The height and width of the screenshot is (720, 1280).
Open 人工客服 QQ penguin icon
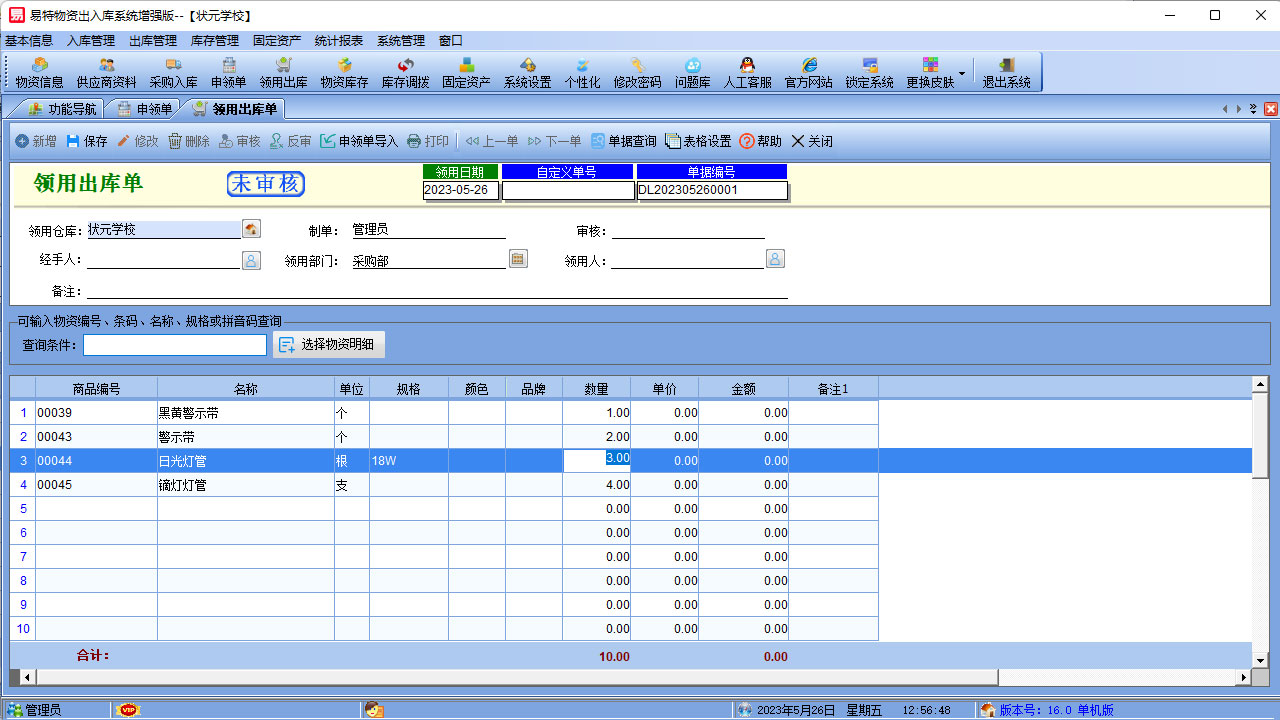(x=747, y=72)
